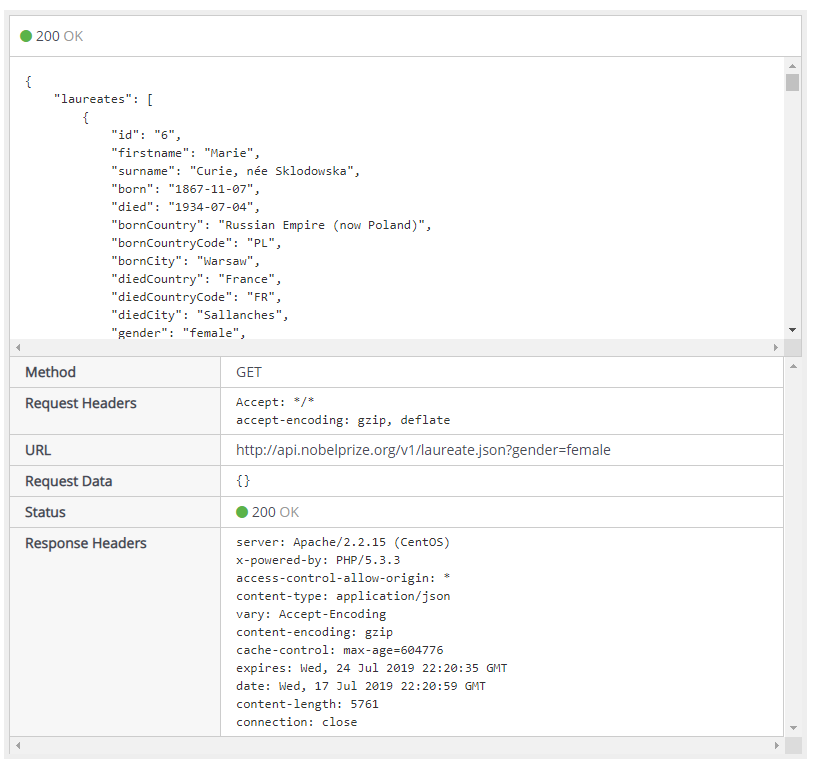Click JSON panel horizontal scroll right arrow
825x782 pixels.
[x=776, y=348]
